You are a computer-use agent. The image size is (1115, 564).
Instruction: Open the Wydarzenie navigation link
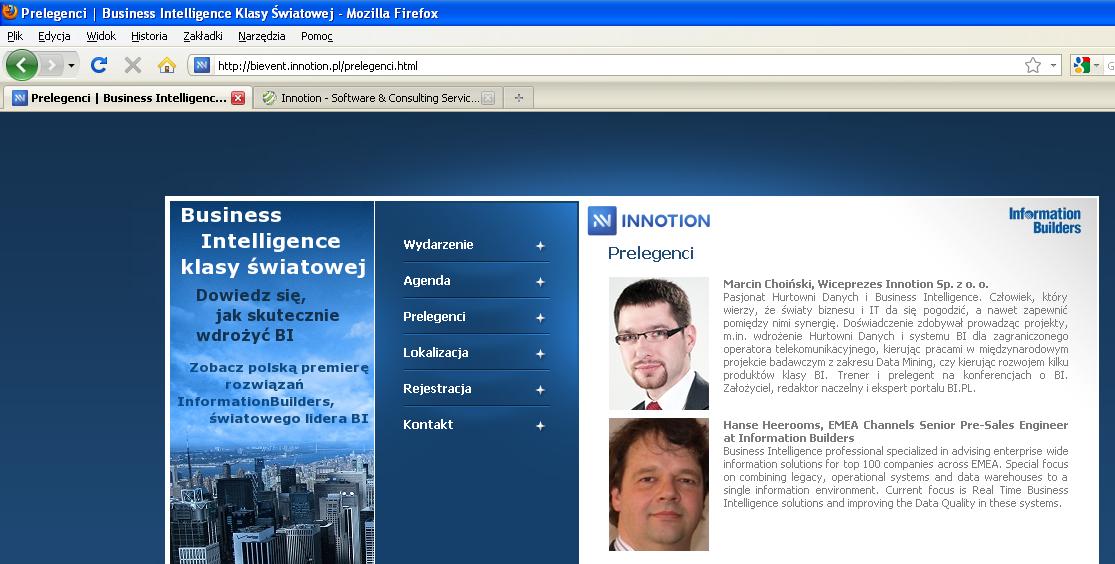click(x=438, y=244)
